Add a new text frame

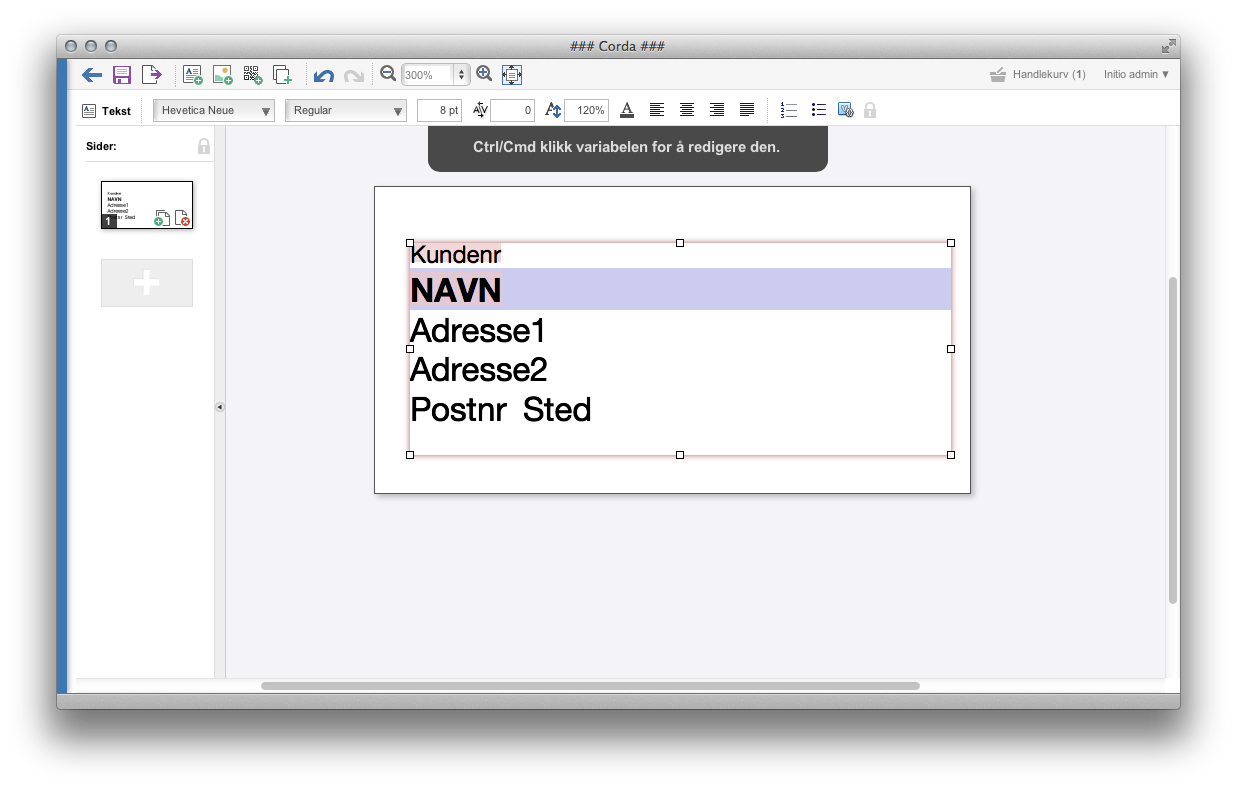[x=192, y=75]
